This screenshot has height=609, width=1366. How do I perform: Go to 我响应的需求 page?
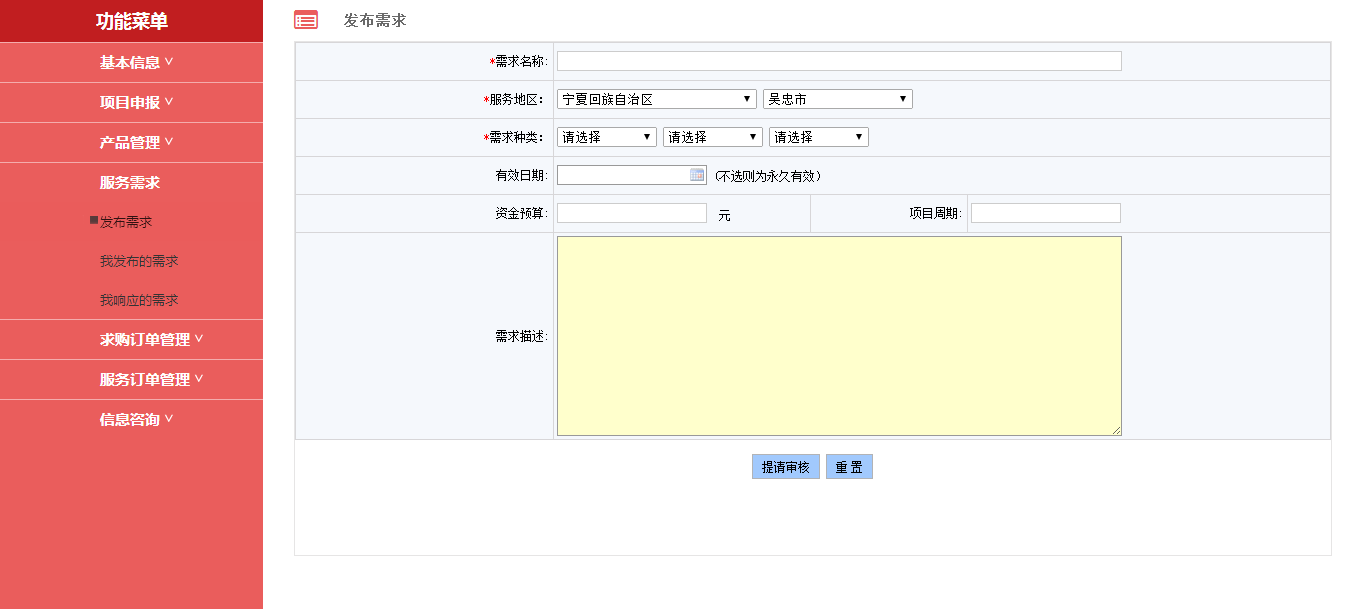pos(139,300)
